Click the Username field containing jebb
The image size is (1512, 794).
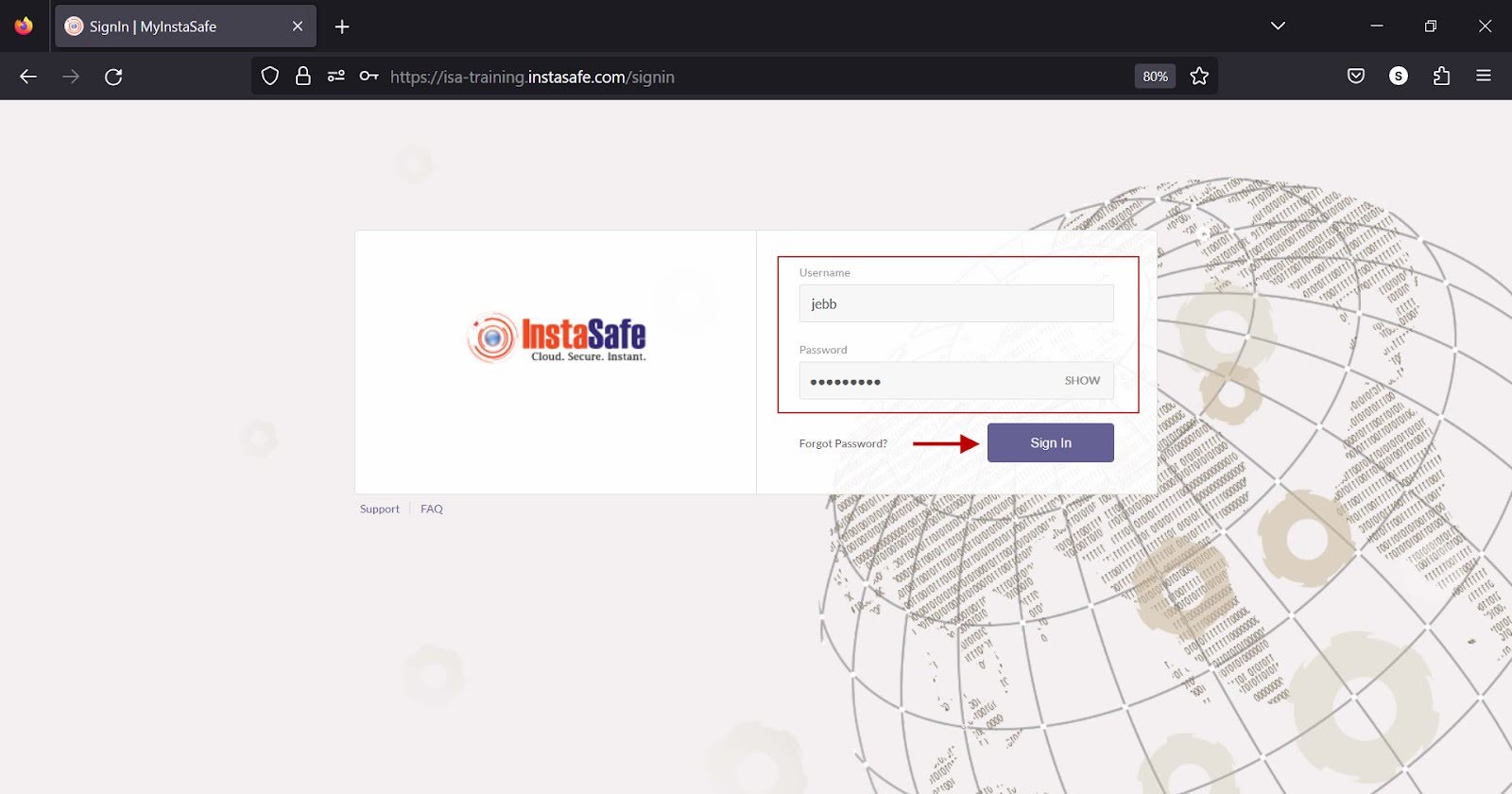pos(955,304)
